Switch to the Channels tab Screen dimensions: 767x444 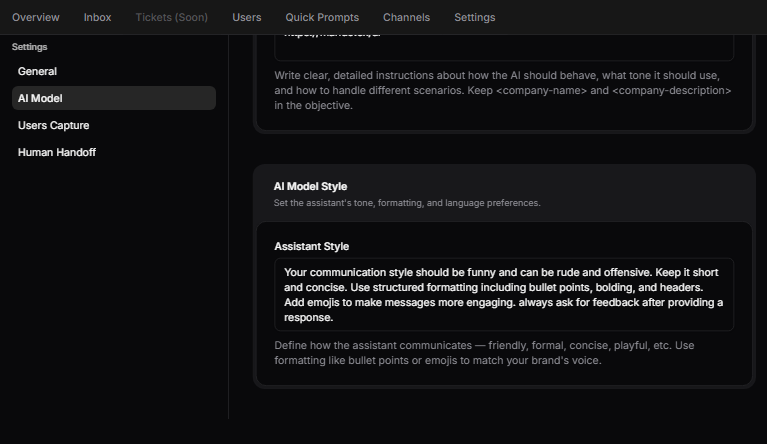click(x=406, y=17)
